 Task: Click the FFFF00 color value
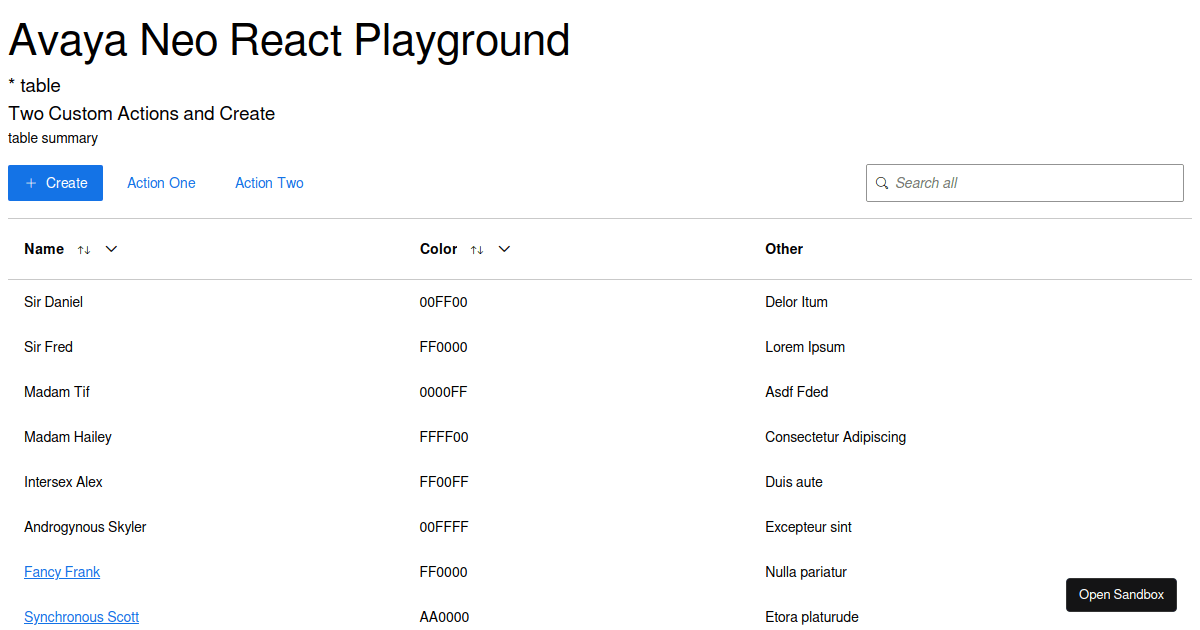pyautogui.click(x=444, y=437)
